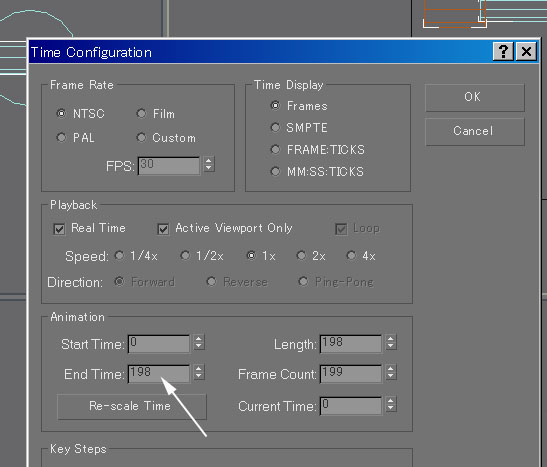Adjust Length spinner arrows

click(390, 342)
